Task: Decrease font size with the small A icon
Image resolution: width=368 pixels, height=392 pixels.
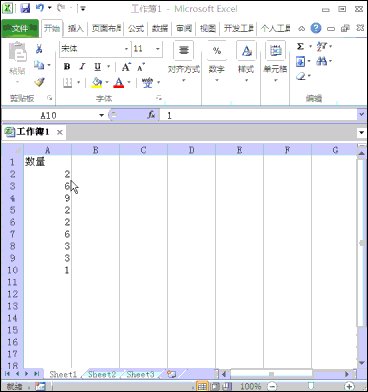Action: pyautogui.click(x=141, y=67)
